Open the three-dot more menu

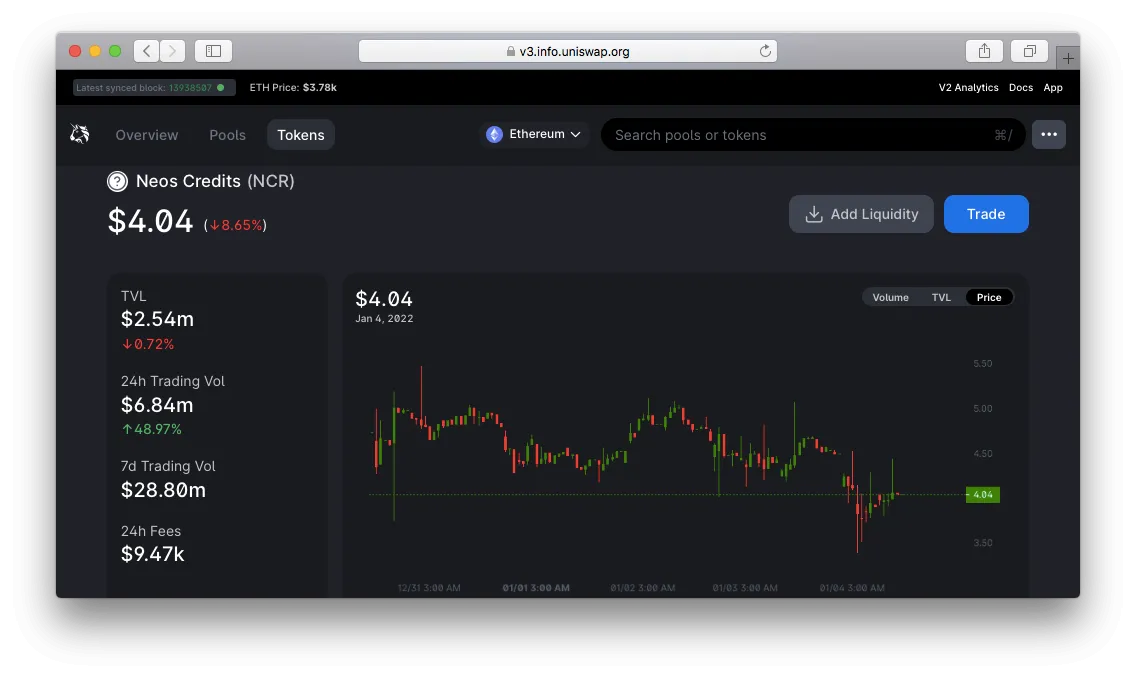[x=1048, y=134]
